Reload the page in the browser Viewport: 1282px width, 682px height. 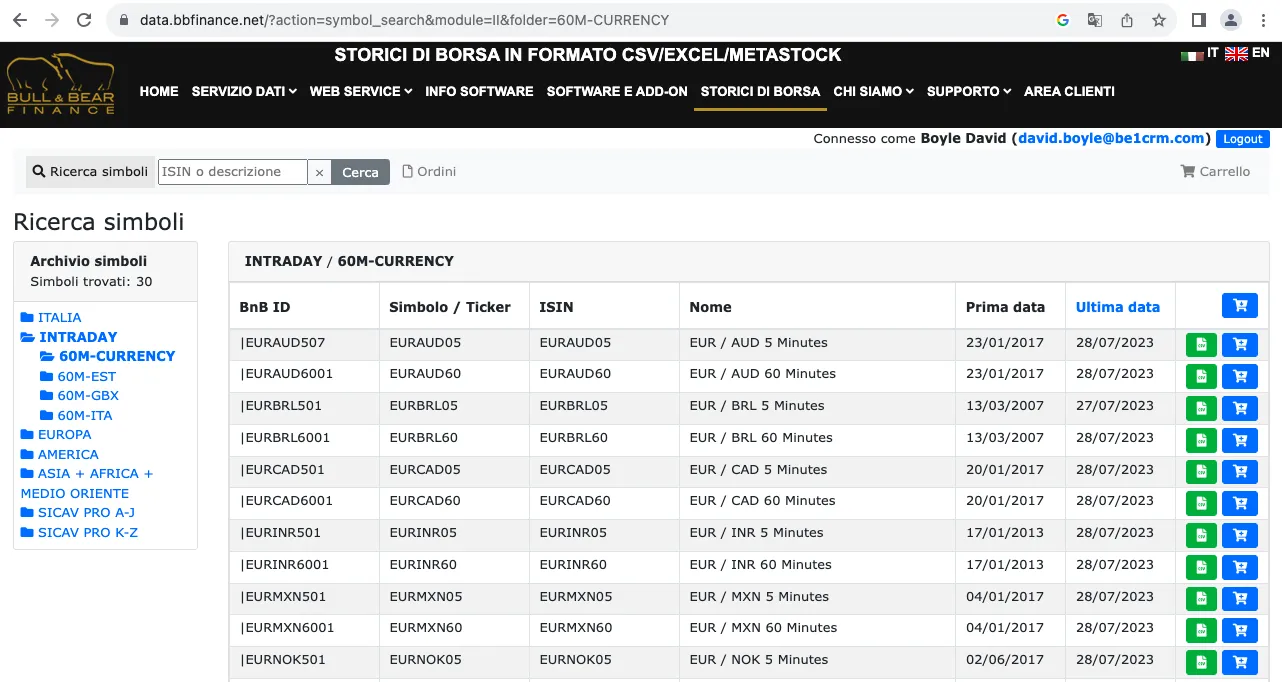84,20
